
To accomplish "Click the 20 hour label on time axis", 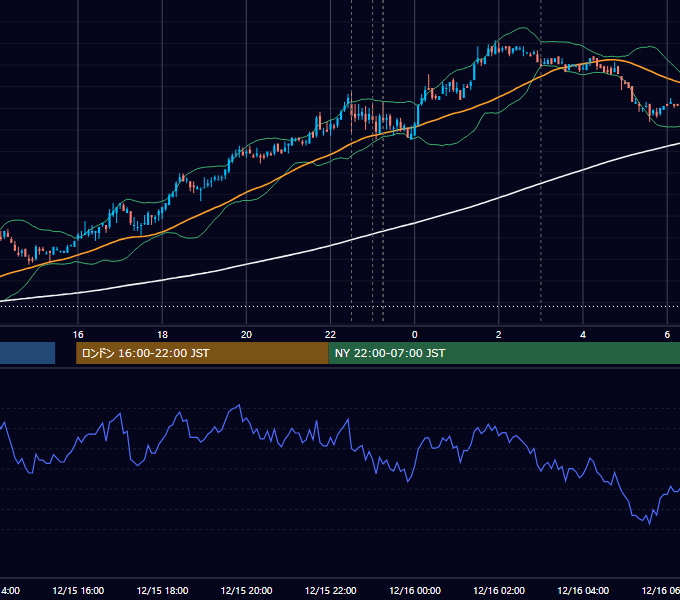I will (246, 335).
